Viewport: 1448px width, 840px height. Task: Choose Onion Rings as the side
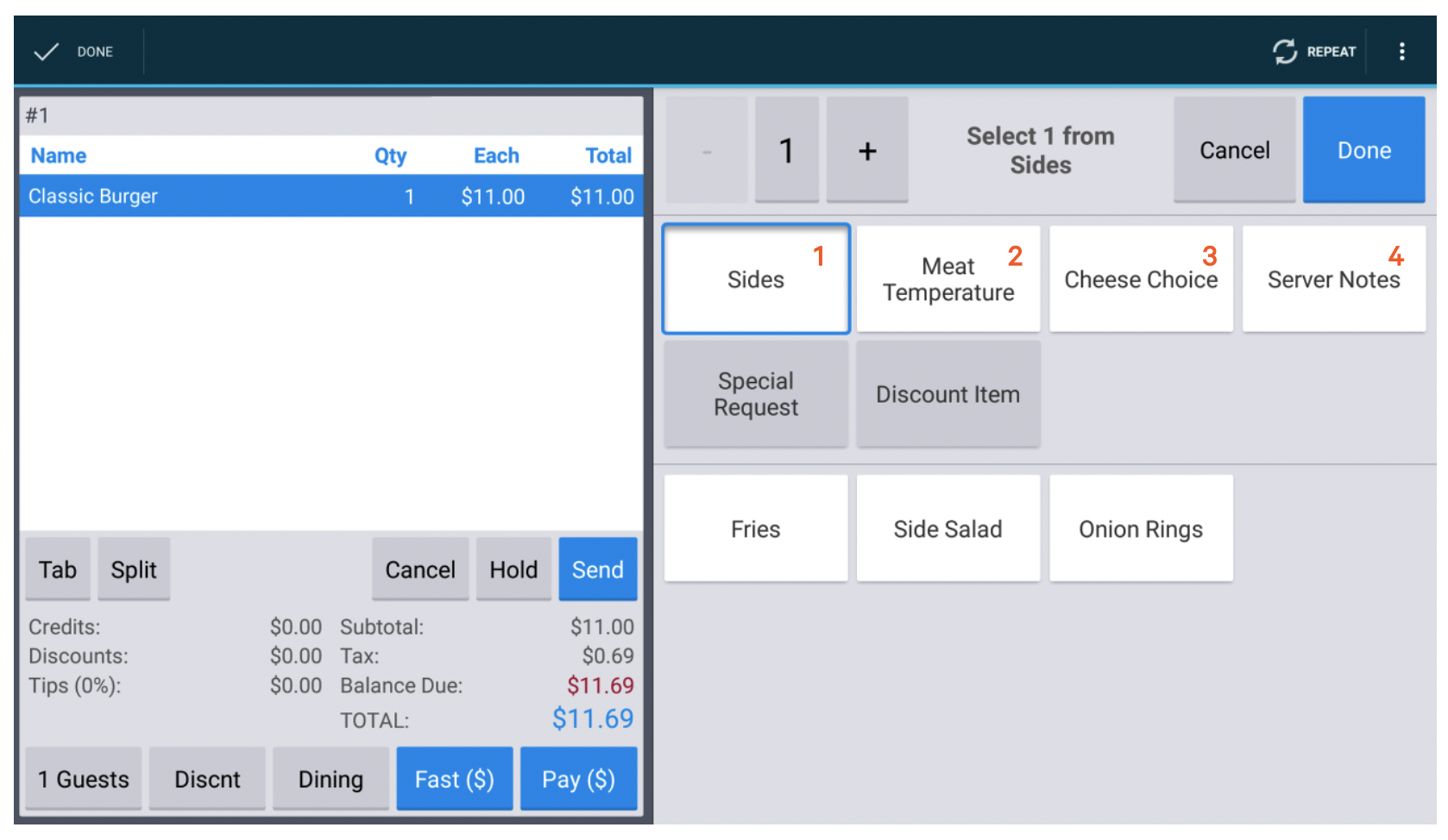[1141, 528]
